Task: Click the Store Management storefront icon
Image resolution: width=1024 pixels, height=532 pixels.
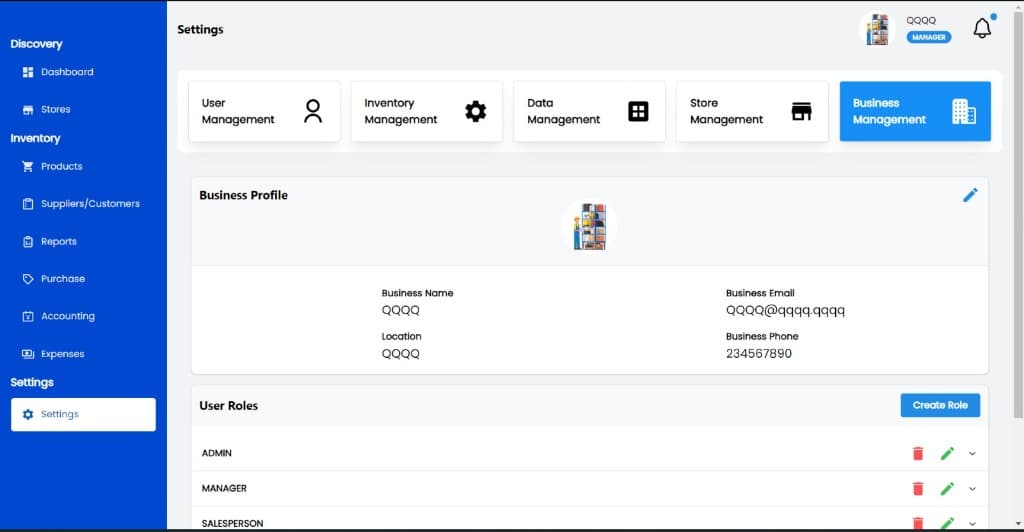Action: coord(801,111)
